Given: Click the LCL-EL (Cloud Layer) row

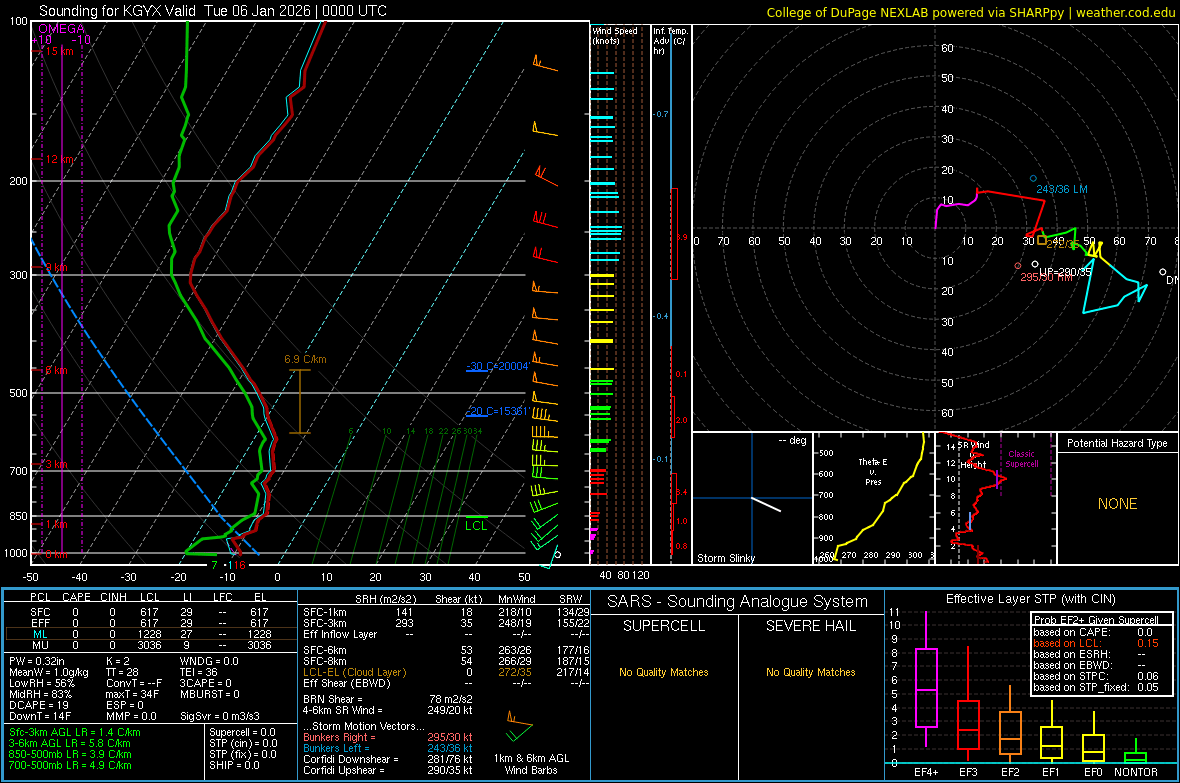Looking at the screenshot, I should pos(446,672).
